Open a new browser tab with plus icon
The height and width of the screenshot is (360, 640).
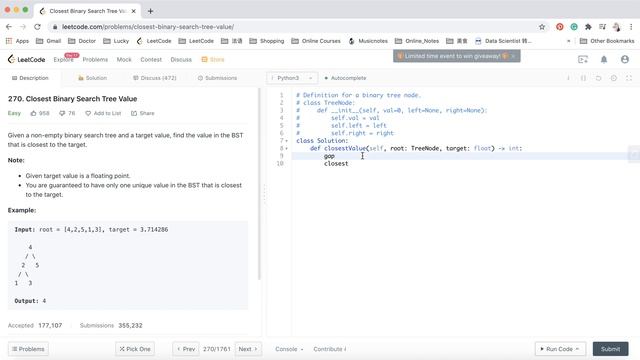[150, 11]
